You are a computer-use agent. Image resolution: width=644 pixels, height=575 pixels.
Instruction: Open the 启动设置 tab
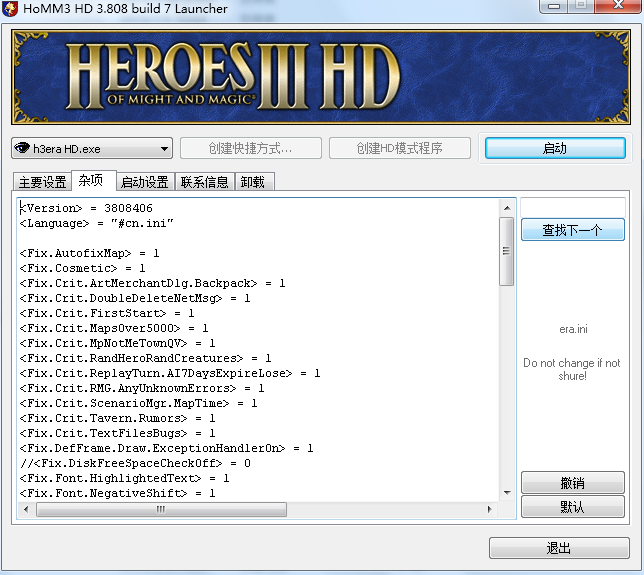pos(145,182)
